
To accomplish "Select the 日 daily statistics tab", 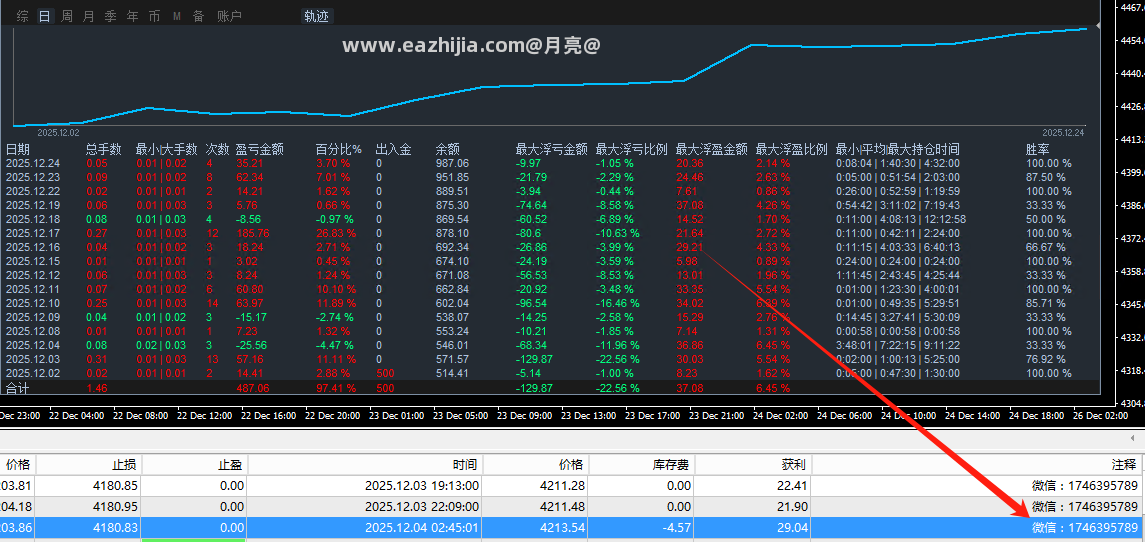I will click(x=45, y=16).
